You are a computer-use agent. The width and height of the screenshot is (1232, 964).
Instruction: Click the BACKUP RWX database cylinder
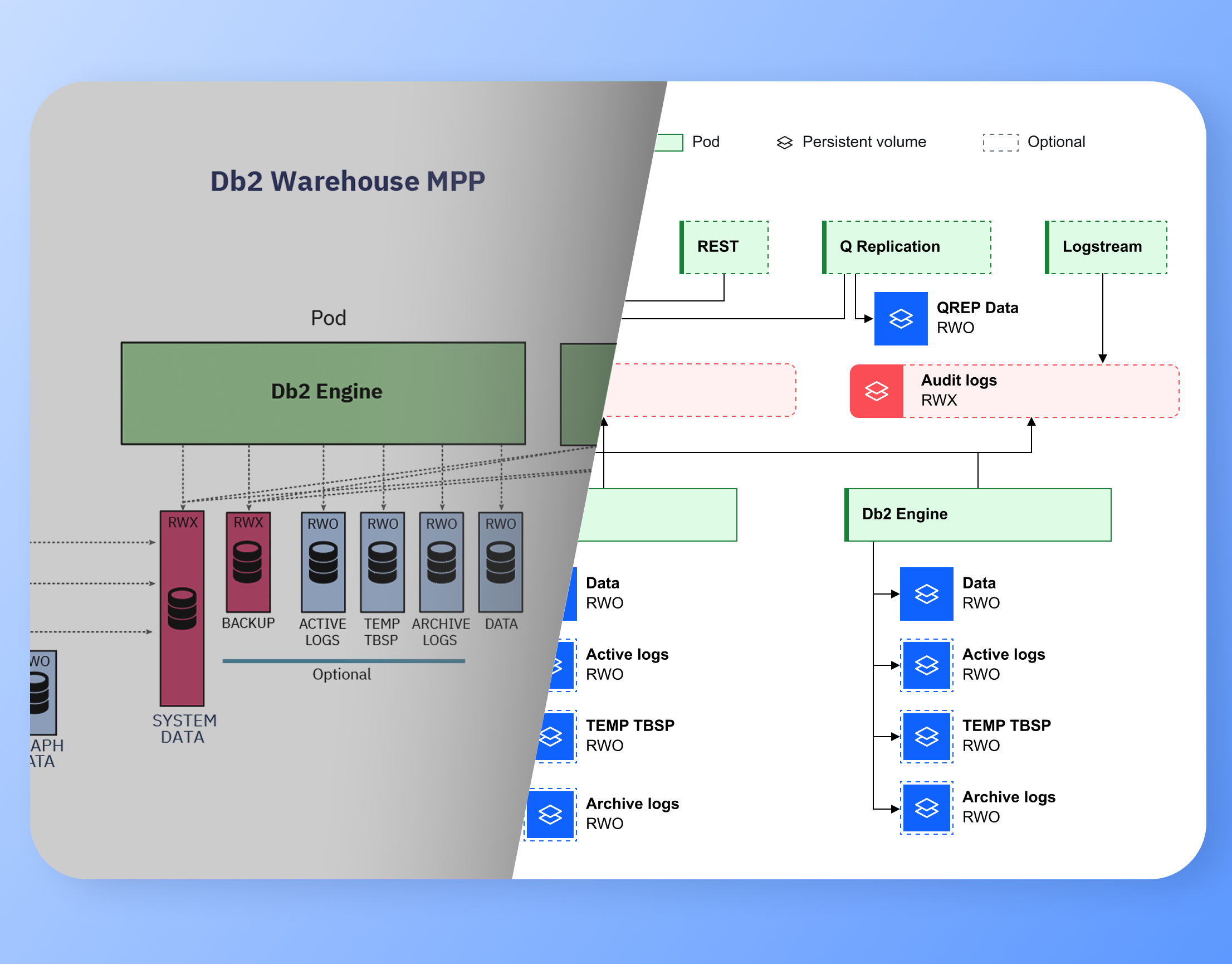tap(248, 562)
